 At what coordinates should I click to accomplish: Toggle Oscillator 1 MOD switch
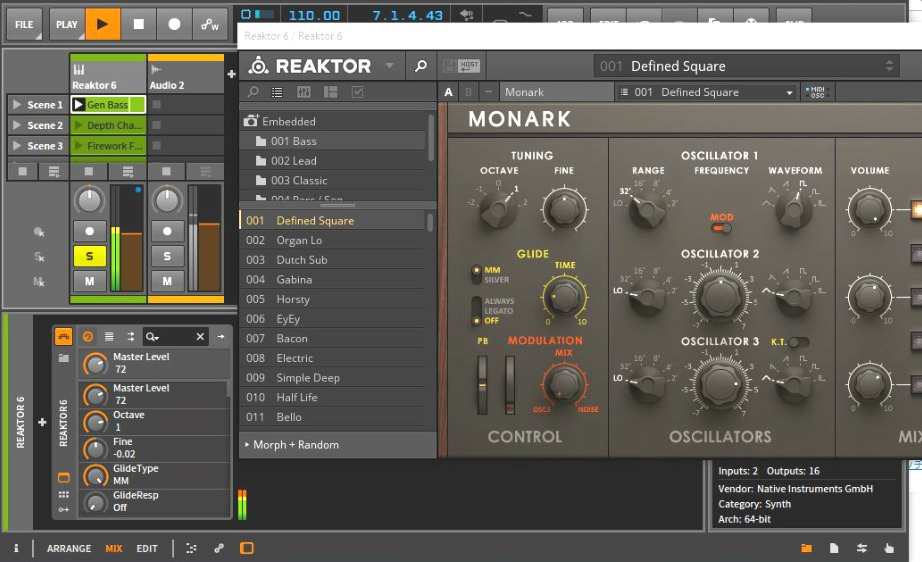point(721,228)
